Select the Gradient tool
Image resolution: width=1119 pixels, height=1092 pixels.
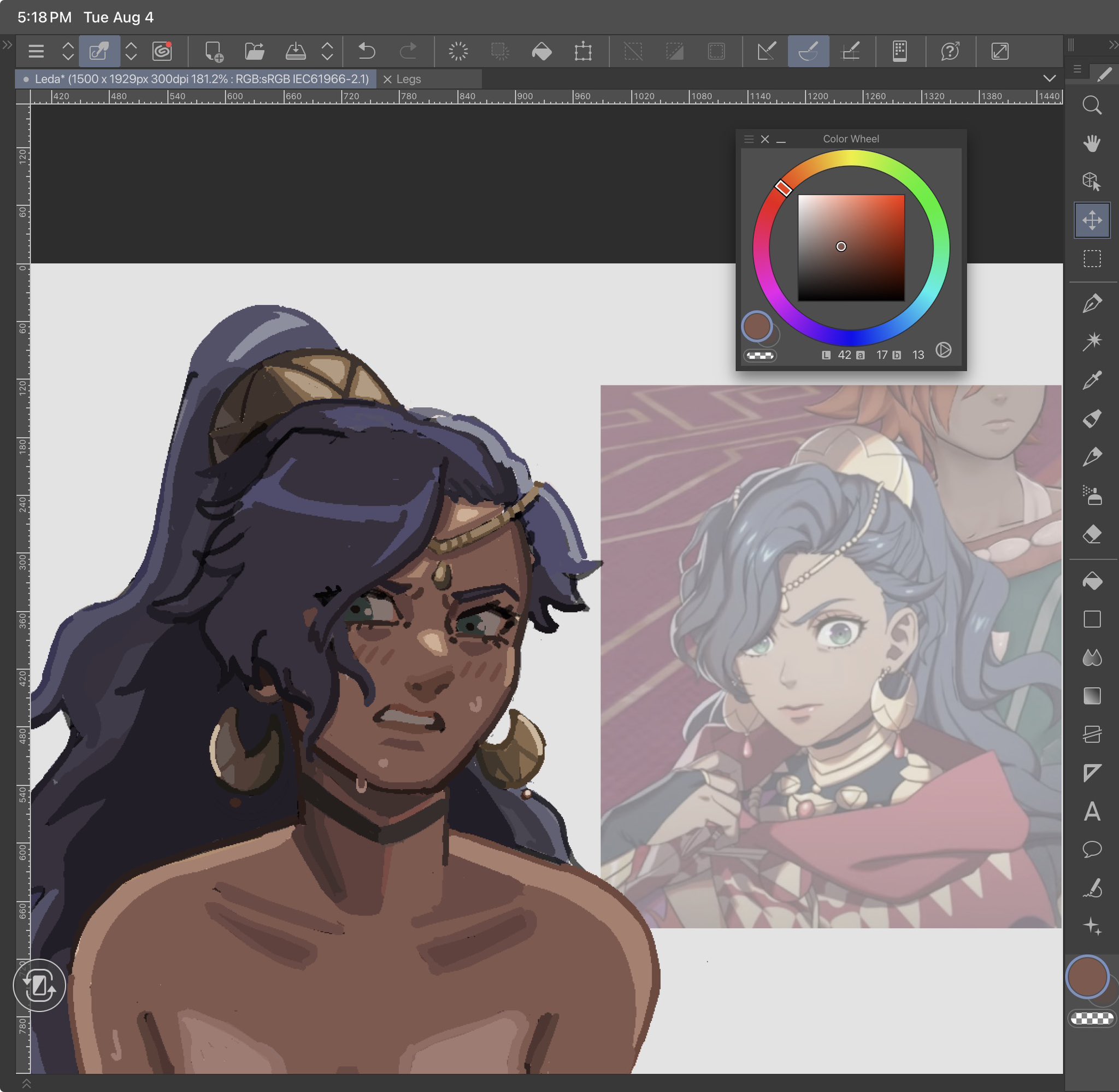pyautogui.click(x=1092, y=696)
